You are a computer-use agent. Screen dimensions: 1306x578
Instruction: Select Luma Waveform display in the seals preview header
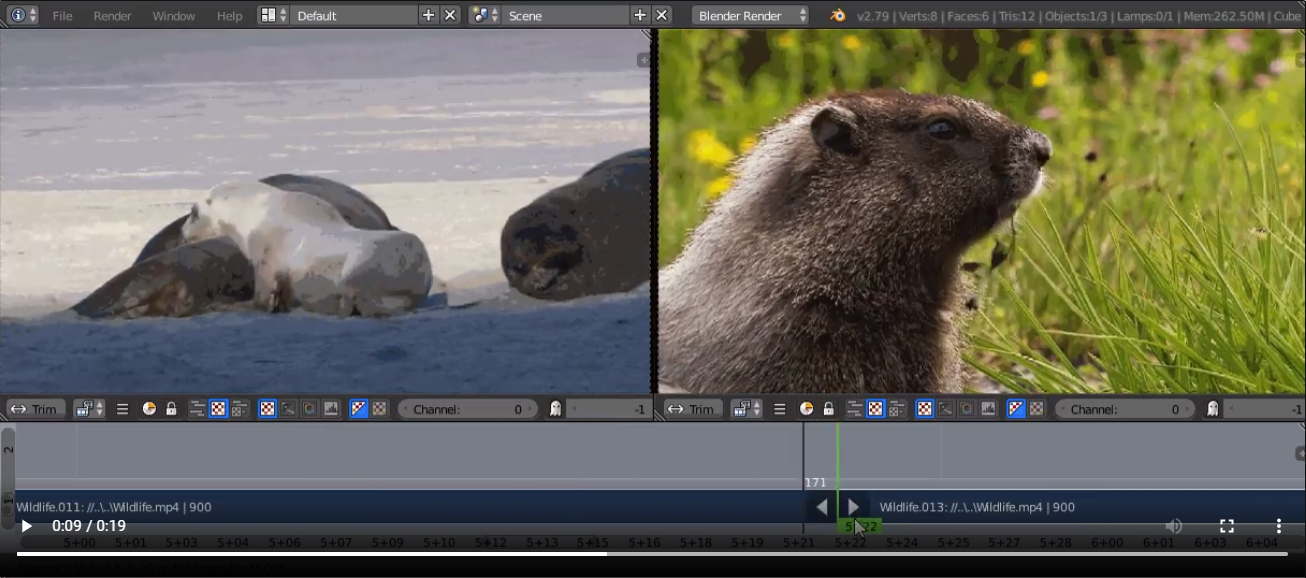[288, 409]
